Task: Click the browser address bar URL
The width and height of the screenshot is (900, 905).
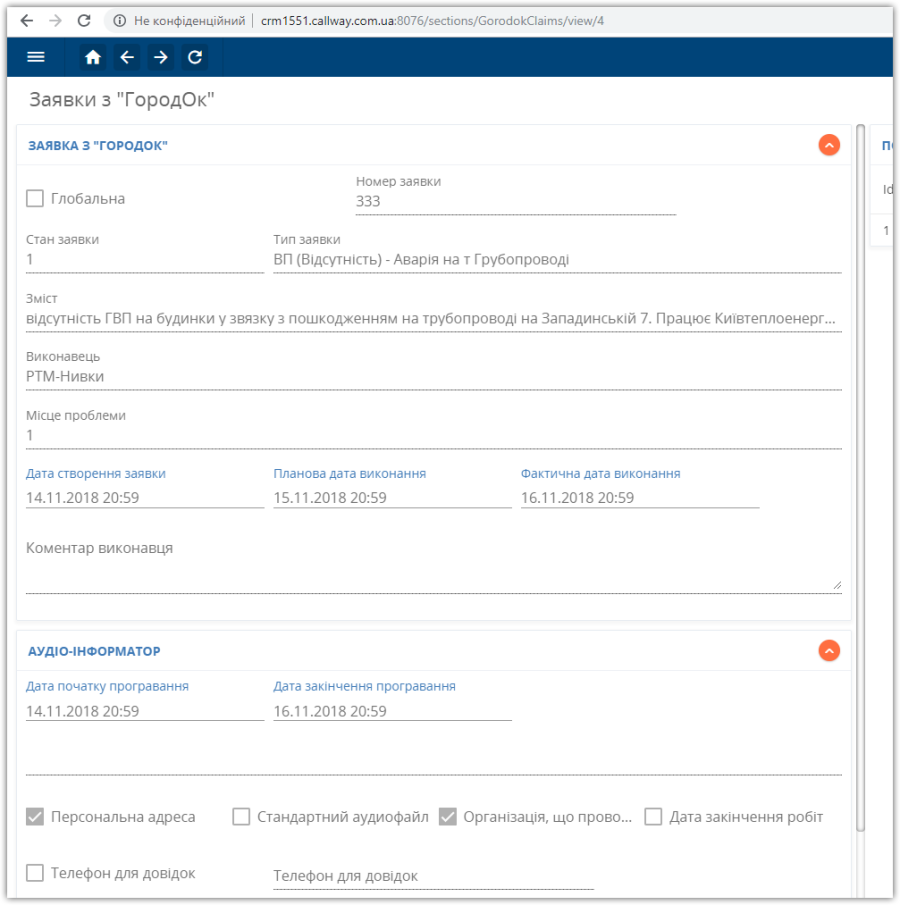Action: pos(432,21)
